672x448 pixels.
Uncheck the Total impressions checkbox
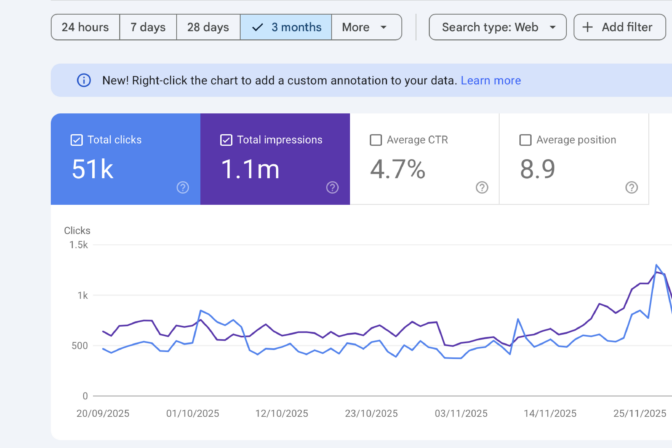pyautogui.click(x=226, y=140)
